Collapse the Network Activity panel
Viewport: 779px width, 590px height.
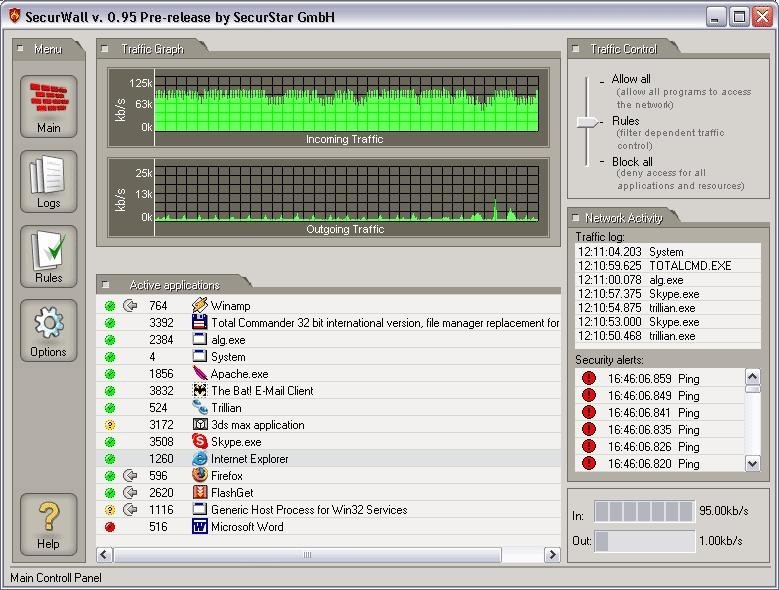(x=575, y=218)
